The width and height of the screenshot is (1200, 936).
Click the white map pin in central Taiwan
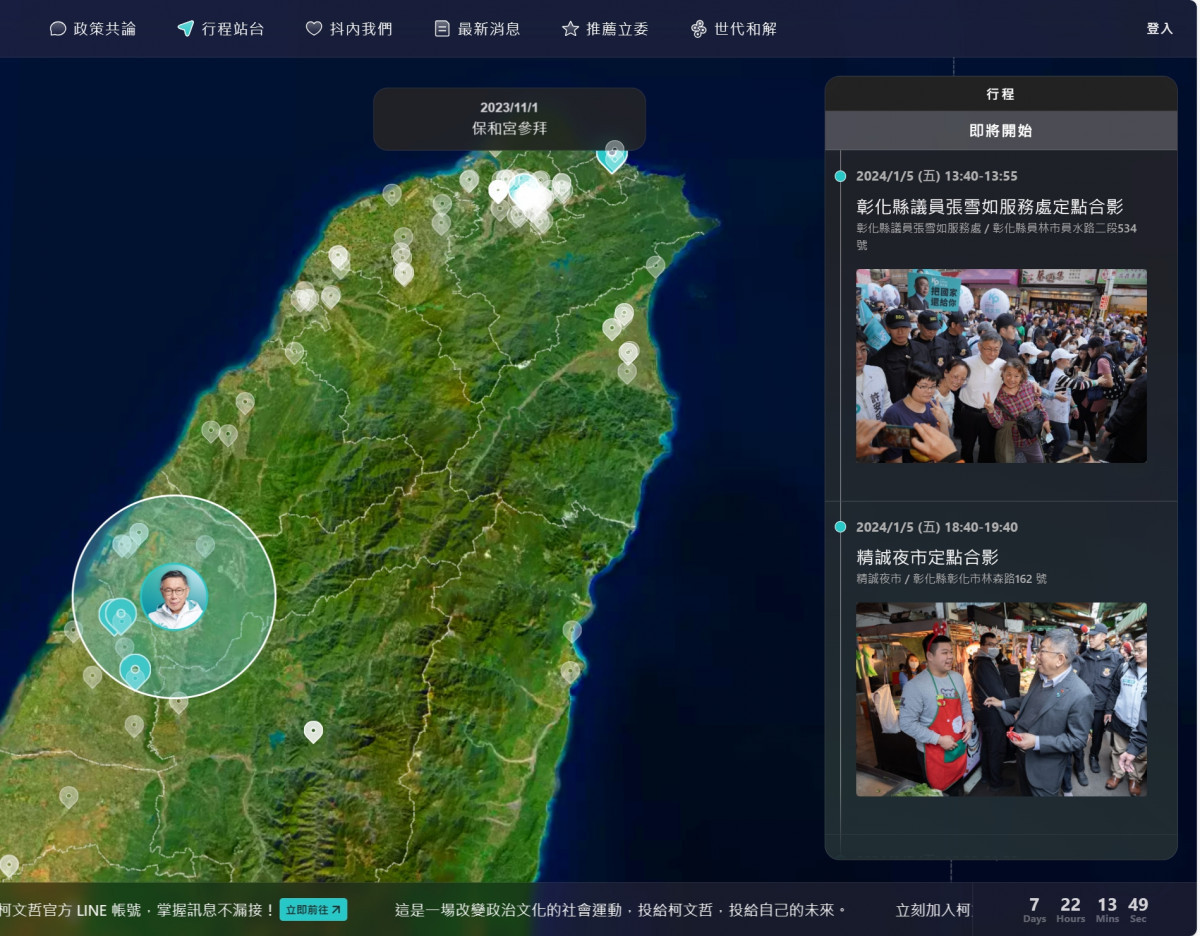(x=313, y=731)
